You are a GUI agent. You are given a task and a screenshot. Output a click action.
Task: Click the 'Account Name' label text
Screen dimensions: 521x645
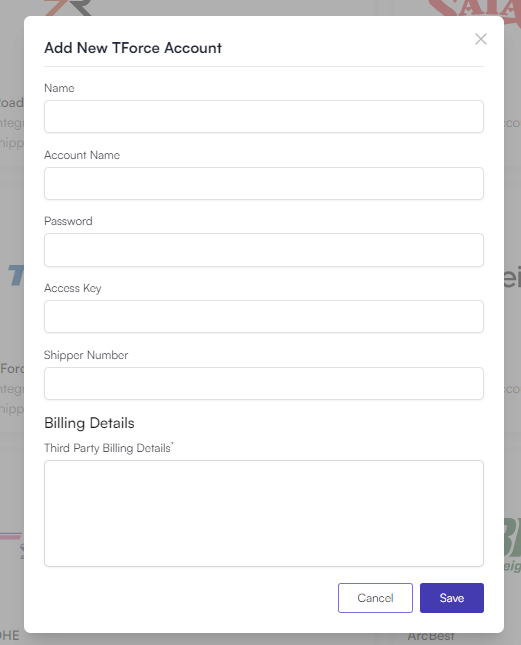tap(82, 155)
